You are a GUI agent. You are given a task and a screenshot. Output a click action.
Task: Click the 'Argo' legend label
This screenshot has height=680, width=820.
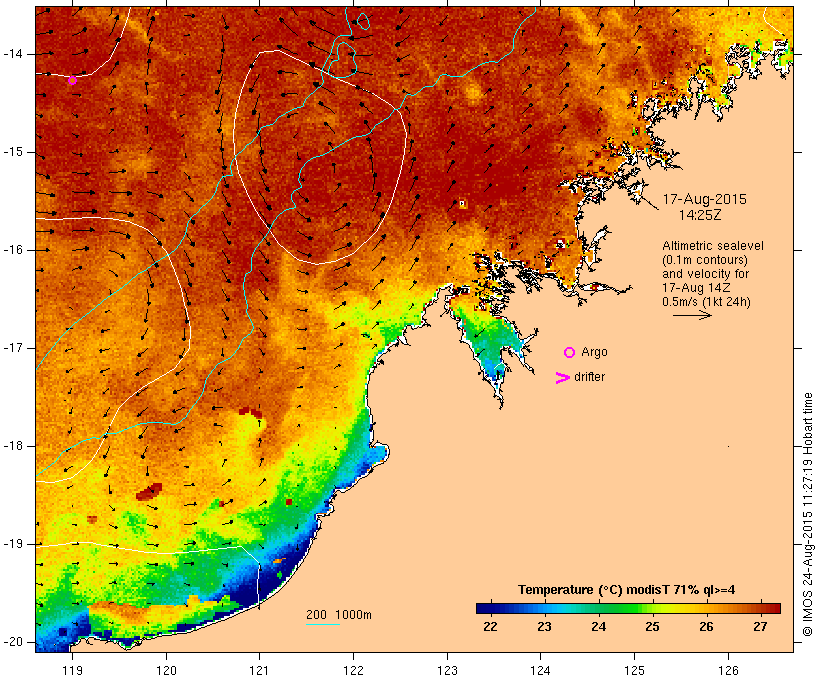click(594, 353)
